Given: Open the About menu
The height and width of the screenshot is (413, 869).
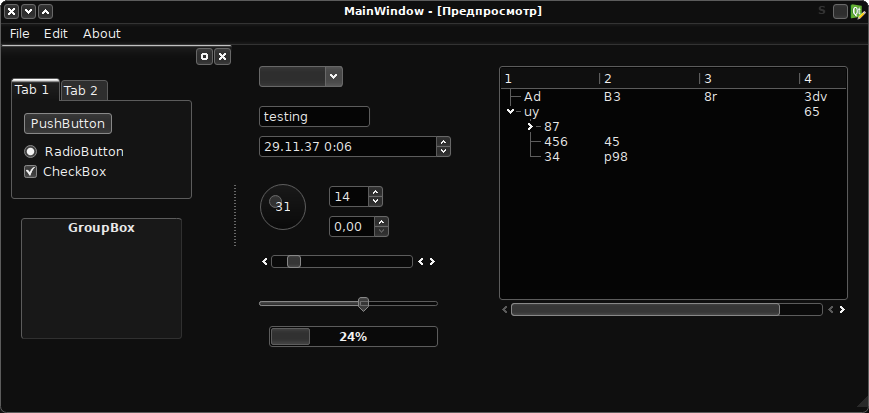Looking at the screenshot, I should pyautogui.click(x=102, y=34).
